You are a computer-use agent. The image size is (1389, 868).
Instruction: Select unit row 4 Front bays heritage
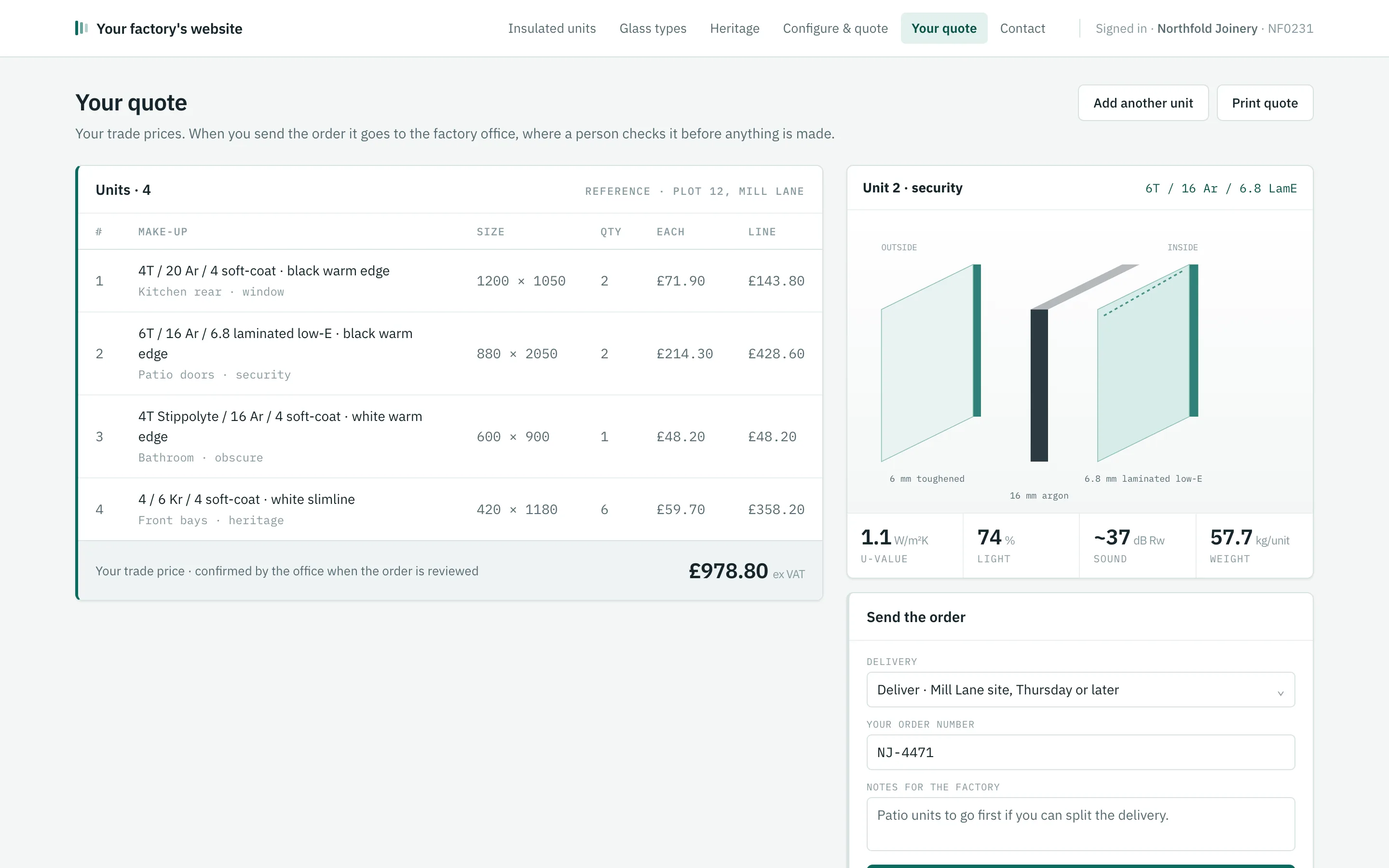(x=449, y=509)
